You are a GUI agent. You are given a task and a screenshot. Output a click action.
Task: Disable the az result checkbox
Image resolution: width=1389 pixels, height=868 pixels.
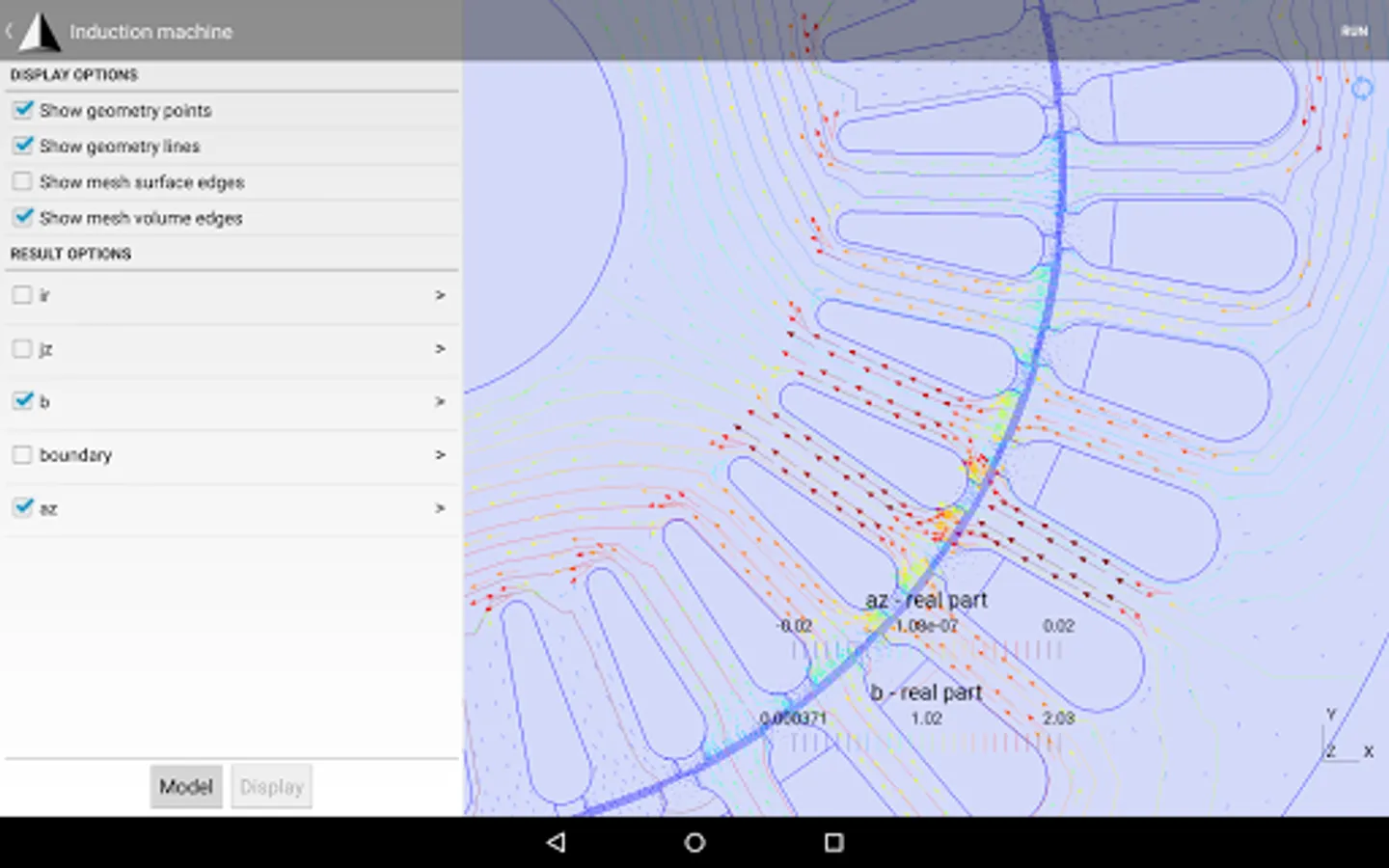[x=22, y=507]
